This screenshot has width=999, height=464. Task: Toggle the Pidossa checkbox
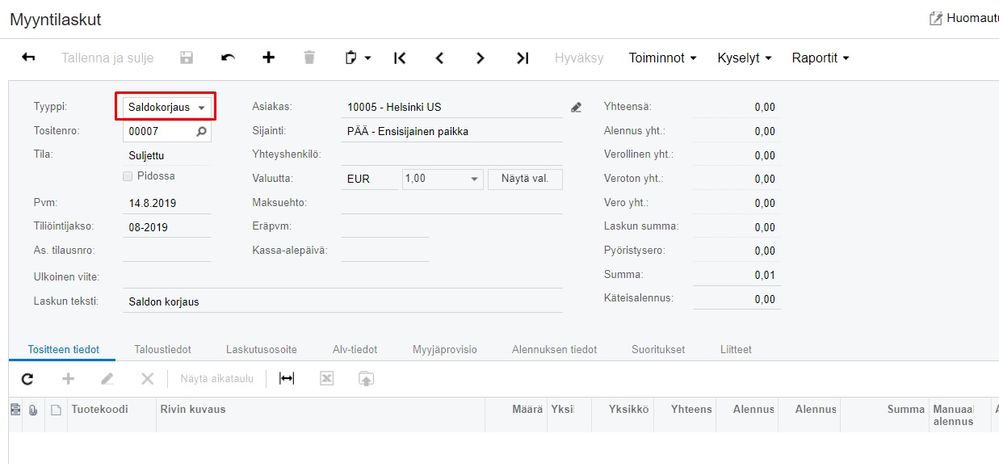(127, 176)
